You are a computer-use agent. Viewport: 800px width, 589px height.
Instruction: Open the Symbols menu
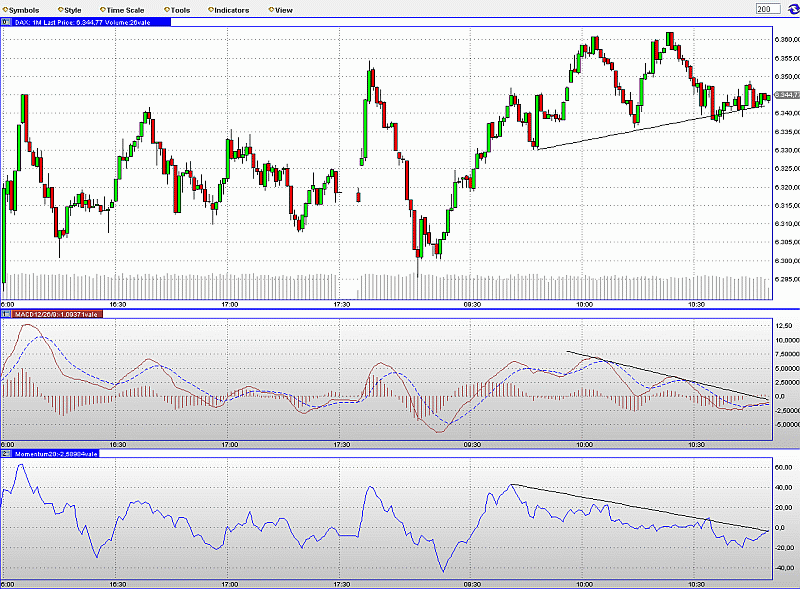pos(21,10)
